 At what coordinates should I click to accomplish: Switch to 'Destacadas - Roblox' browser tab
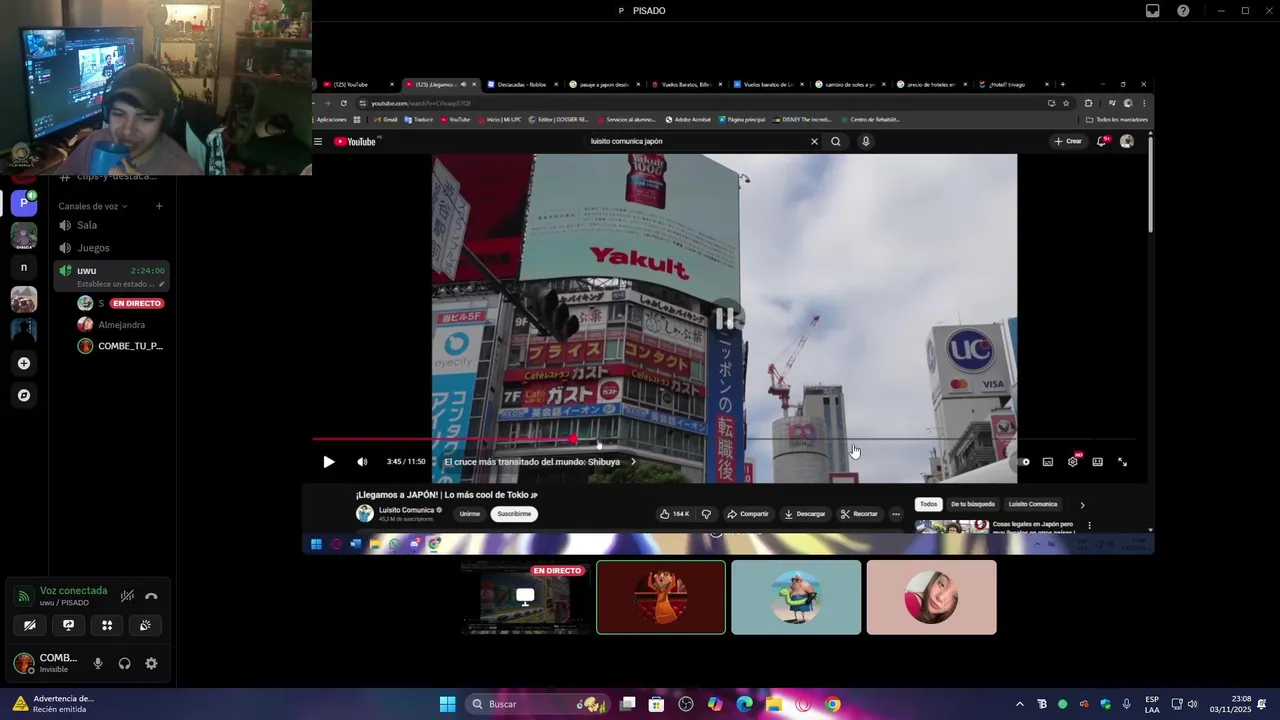[x=522, y=85]
